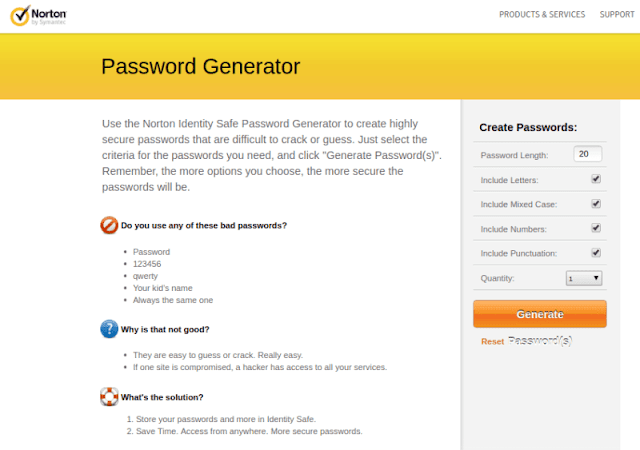The image size is (640, 450).
Task: Toggle the Include Mixed Case checkbox
Action: click(596, 203)
